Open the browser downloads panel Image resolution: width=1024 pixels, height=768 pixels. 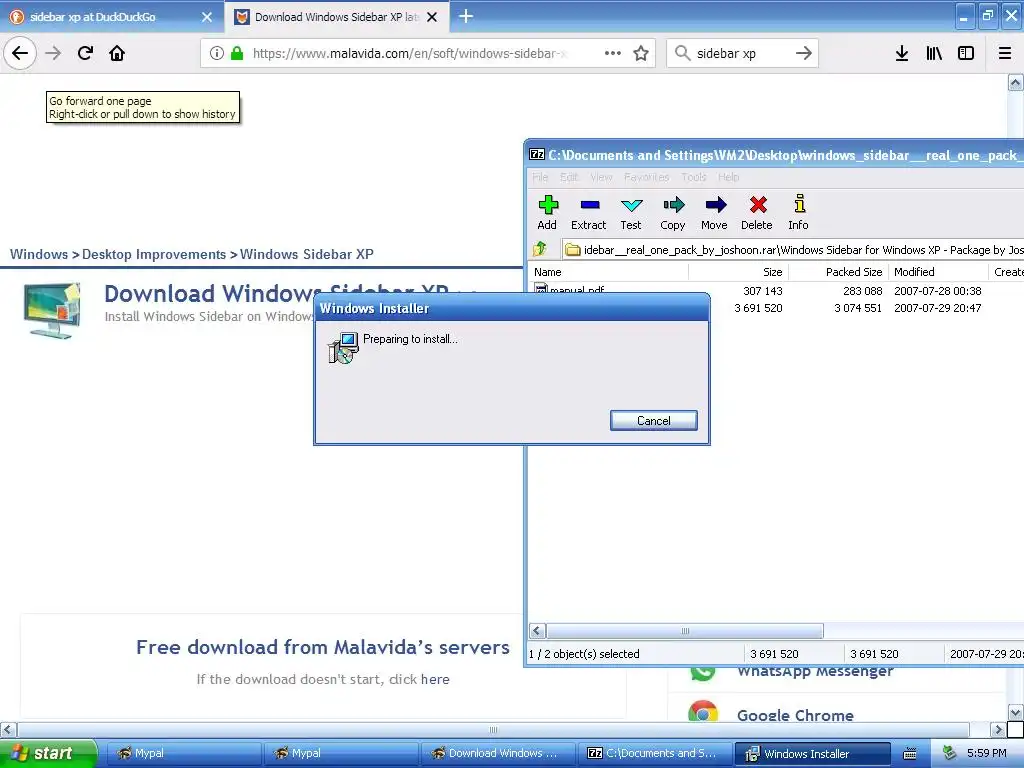(902, 53)
